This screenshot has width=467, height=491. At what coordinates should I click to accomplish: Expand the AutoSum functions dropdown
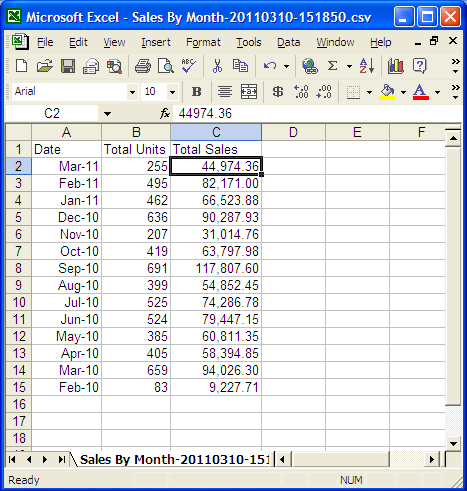(349, 66)
